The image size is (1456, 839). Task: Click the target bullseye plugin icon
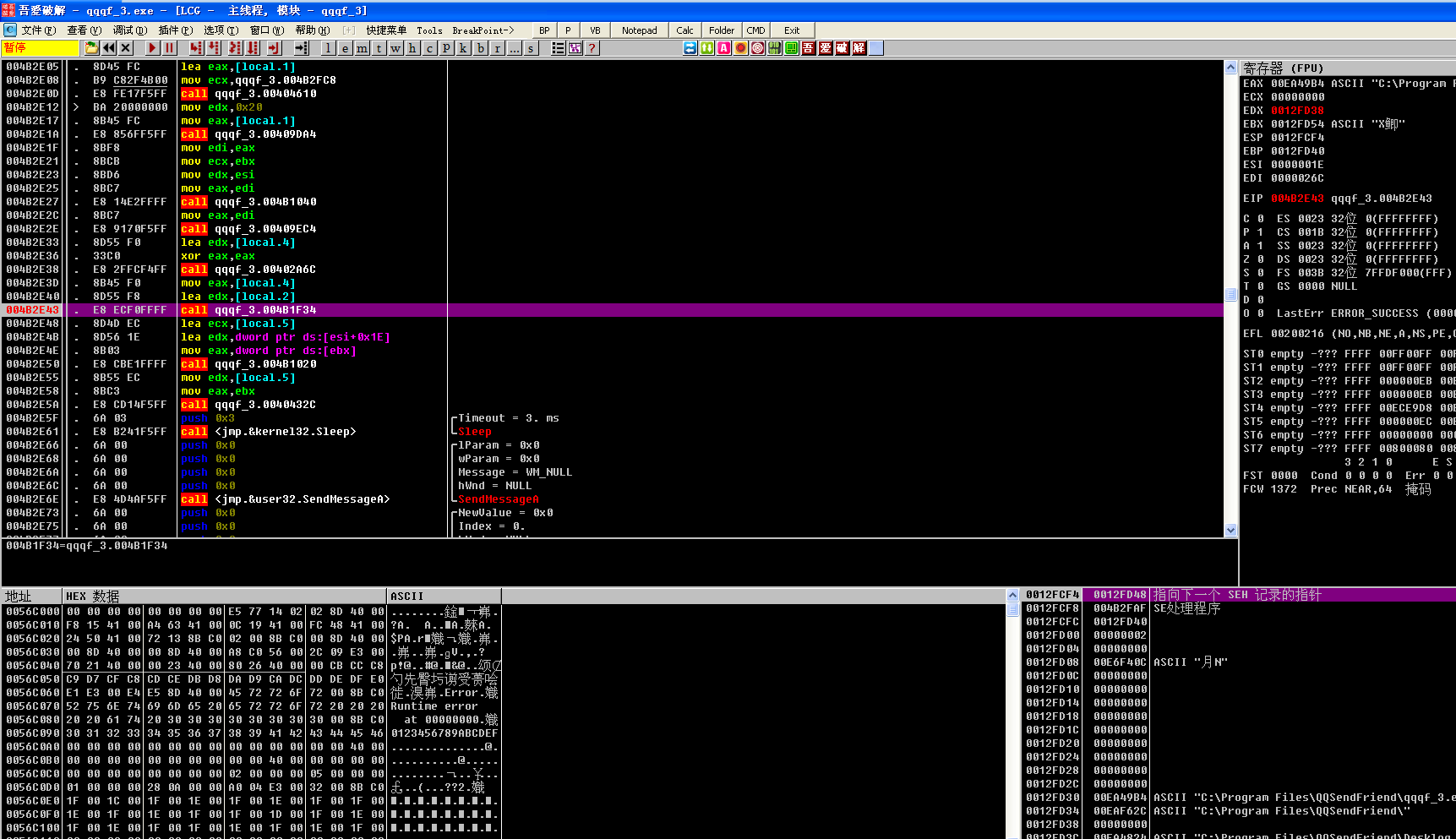pos(757,48)
